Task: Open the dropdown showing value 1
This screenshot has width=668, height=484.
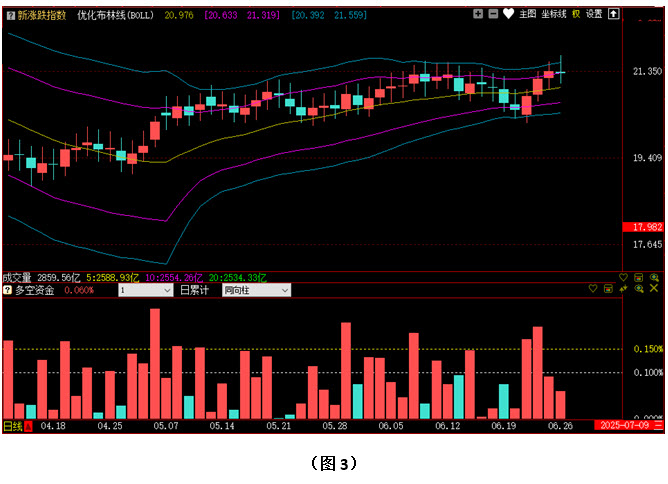Action: 145,290
